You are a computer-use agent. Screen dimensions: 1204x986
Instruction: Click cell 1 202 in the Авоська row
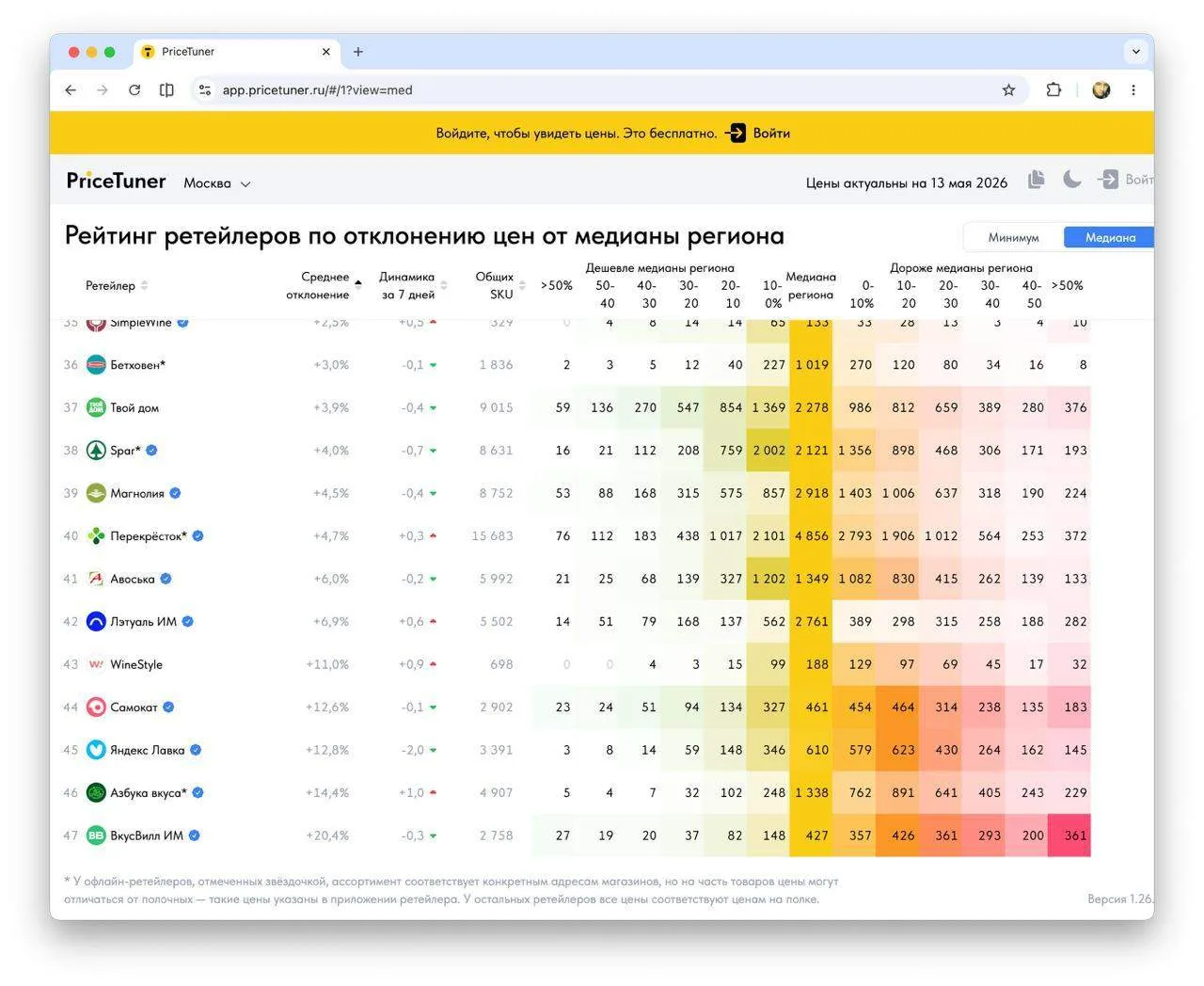coord(768,579)
